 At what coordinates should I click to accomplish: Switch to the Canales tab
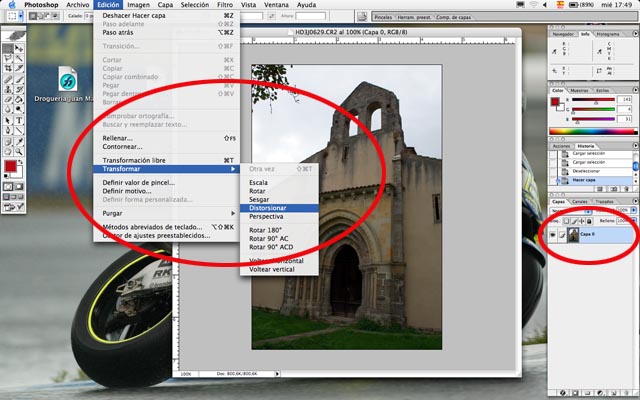point(583,201)
